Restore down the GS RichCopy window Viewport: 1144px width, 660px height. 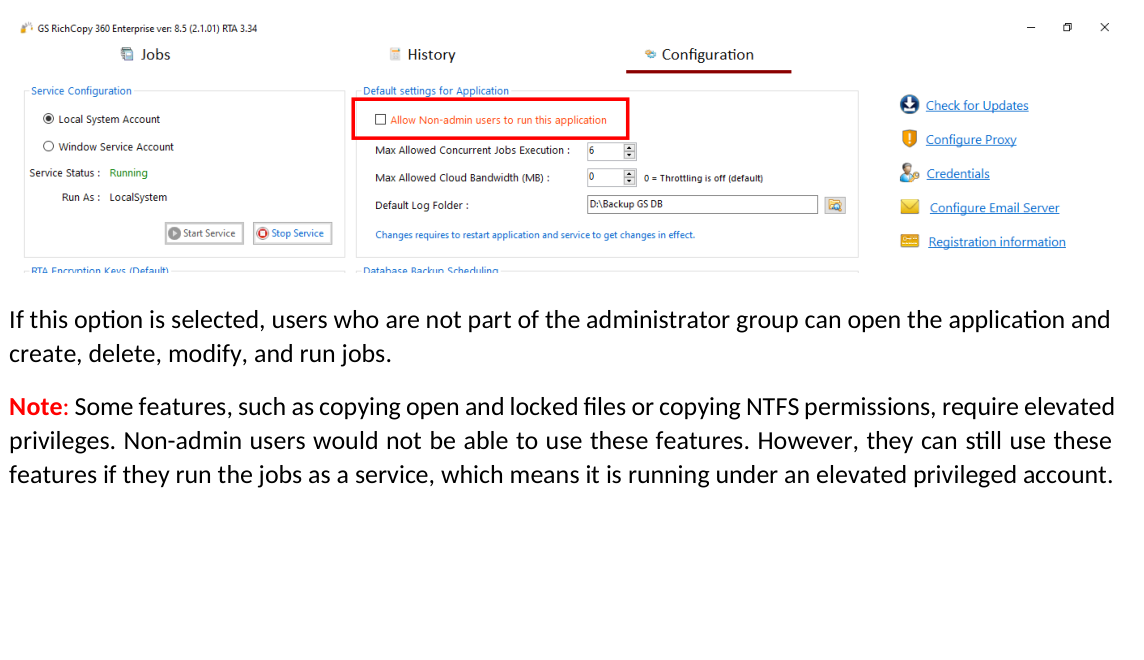[x=1067, y=28]
